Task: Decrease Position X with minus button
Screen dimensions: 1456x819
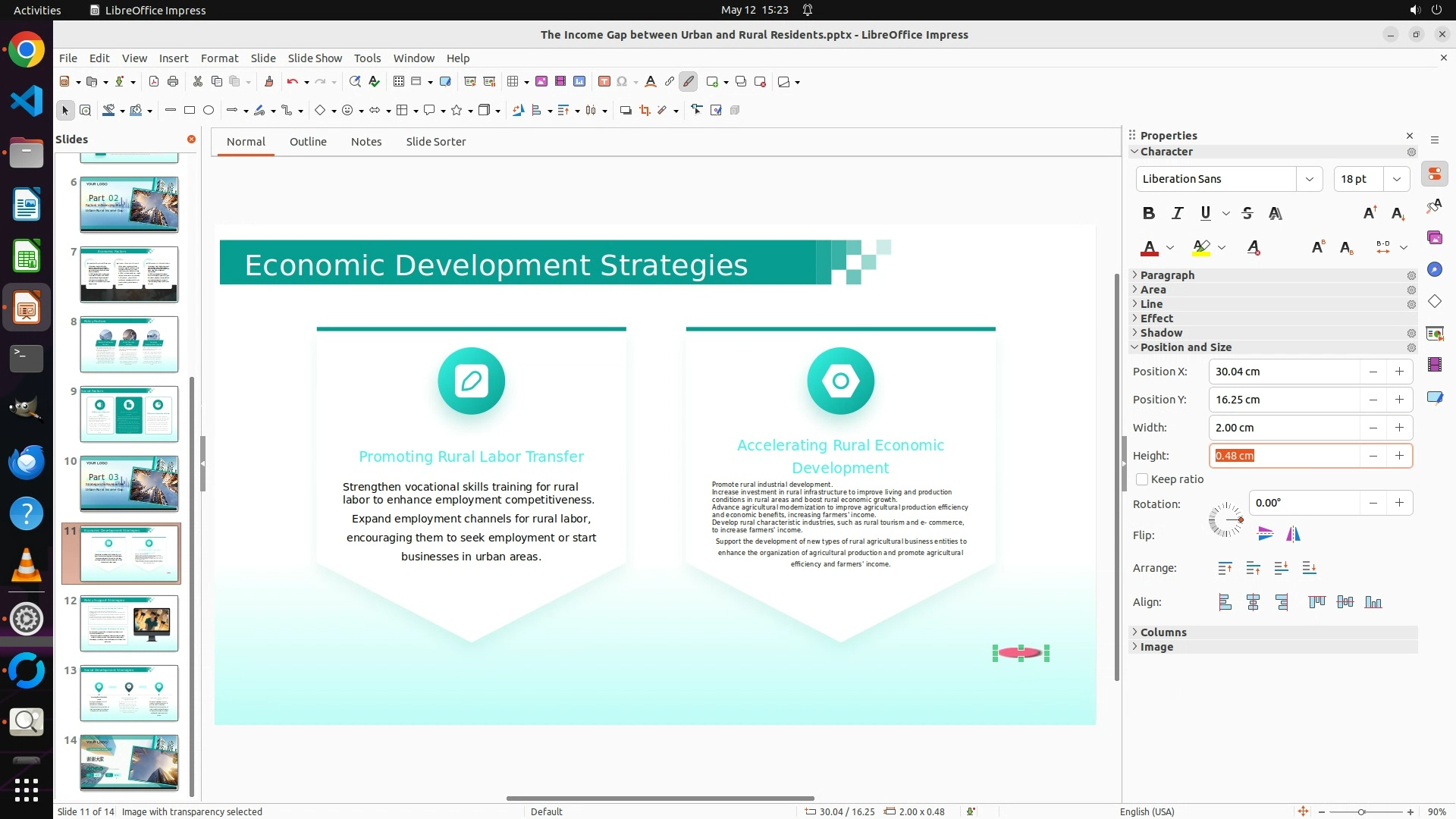Action: click(x=1373, y=372)
